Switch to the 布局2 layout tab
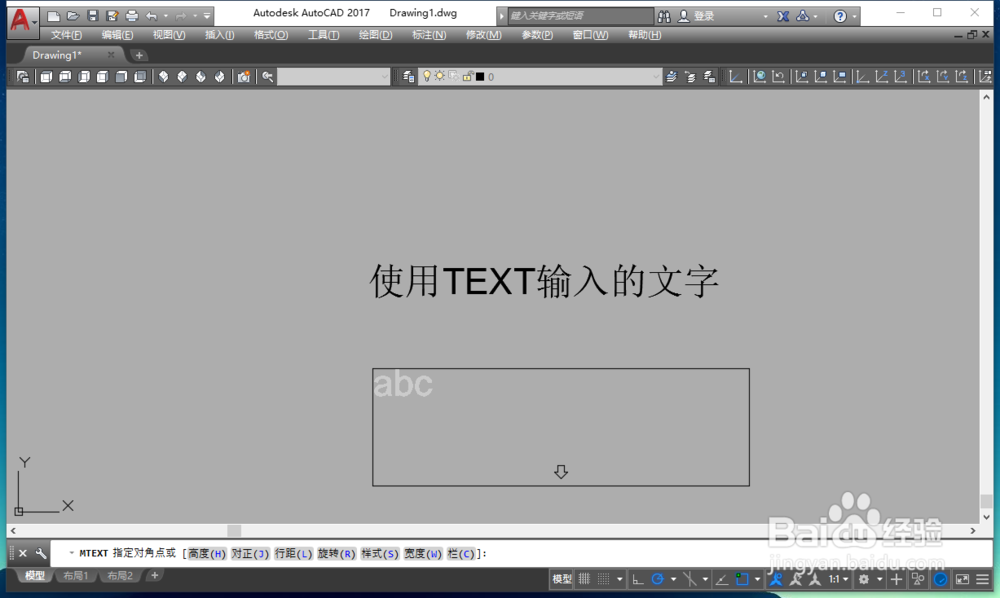Screen dimensions: 1000x598 pos(120,576)
